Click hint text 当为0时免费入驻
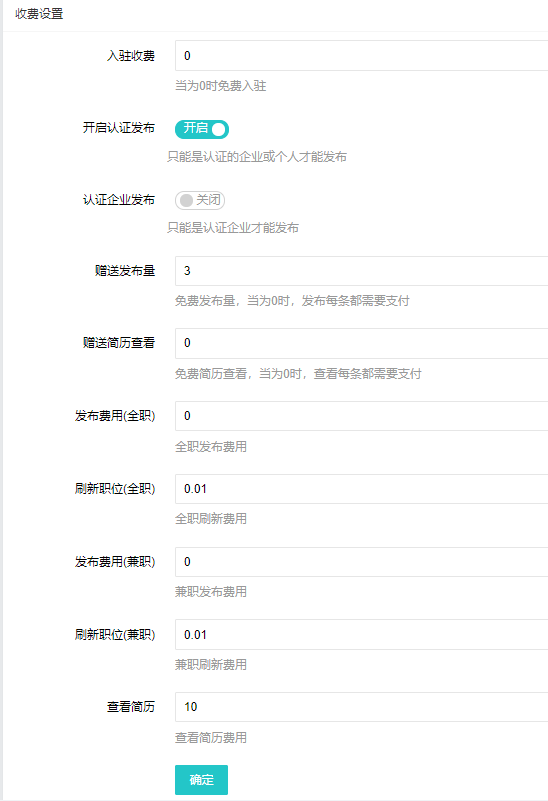Image resolution: width=548 pixels, height=801 pixels. pyautogui.click(x=221, y=86)
